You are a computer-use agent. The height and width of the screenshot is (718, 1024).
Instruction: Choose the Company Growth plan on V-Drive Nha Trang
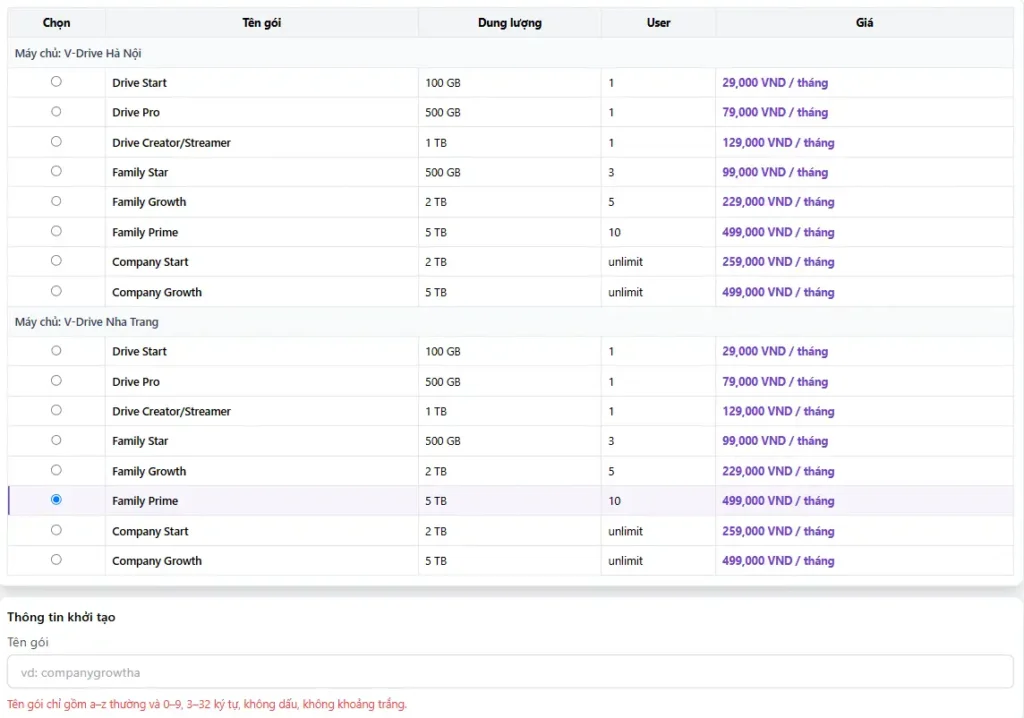tap(55, 561)
